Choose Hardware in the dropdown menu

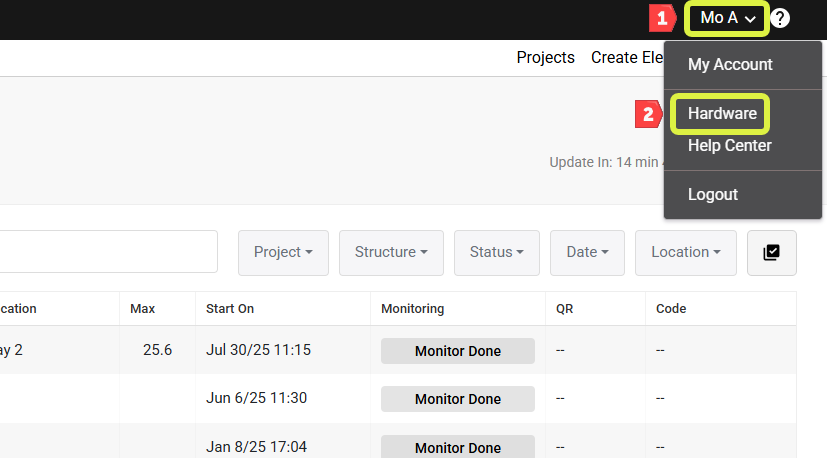(x=722, y=113)
